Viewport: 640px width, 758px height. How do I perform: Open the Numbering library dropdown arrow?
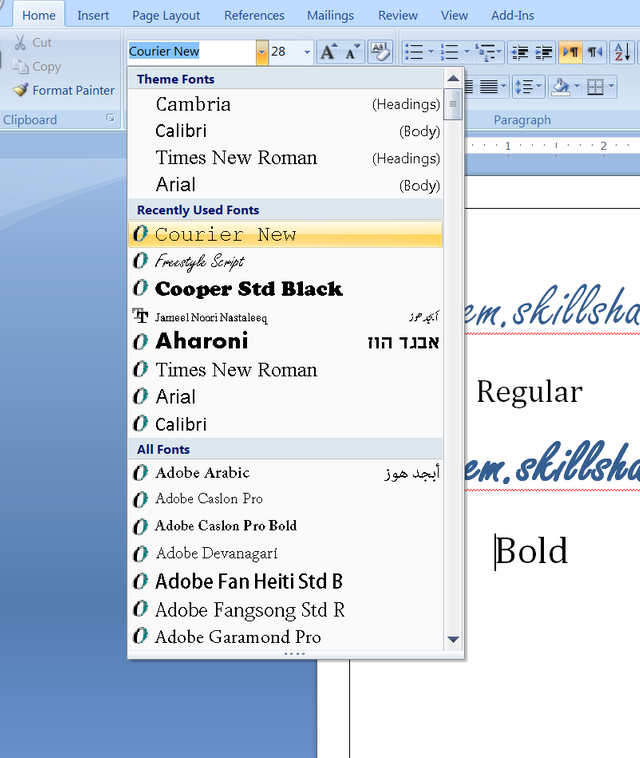(466, 52)
